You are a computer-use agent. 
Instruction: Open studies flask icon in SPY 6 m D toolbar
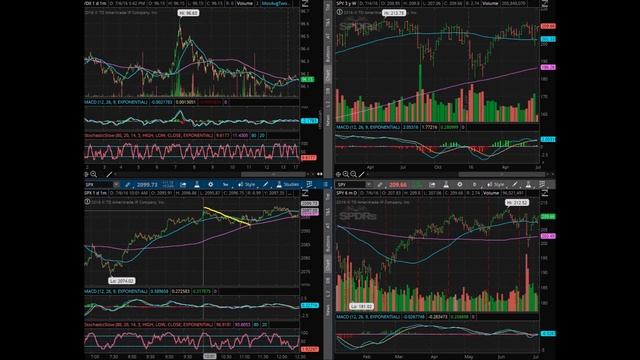click(528, 184)
